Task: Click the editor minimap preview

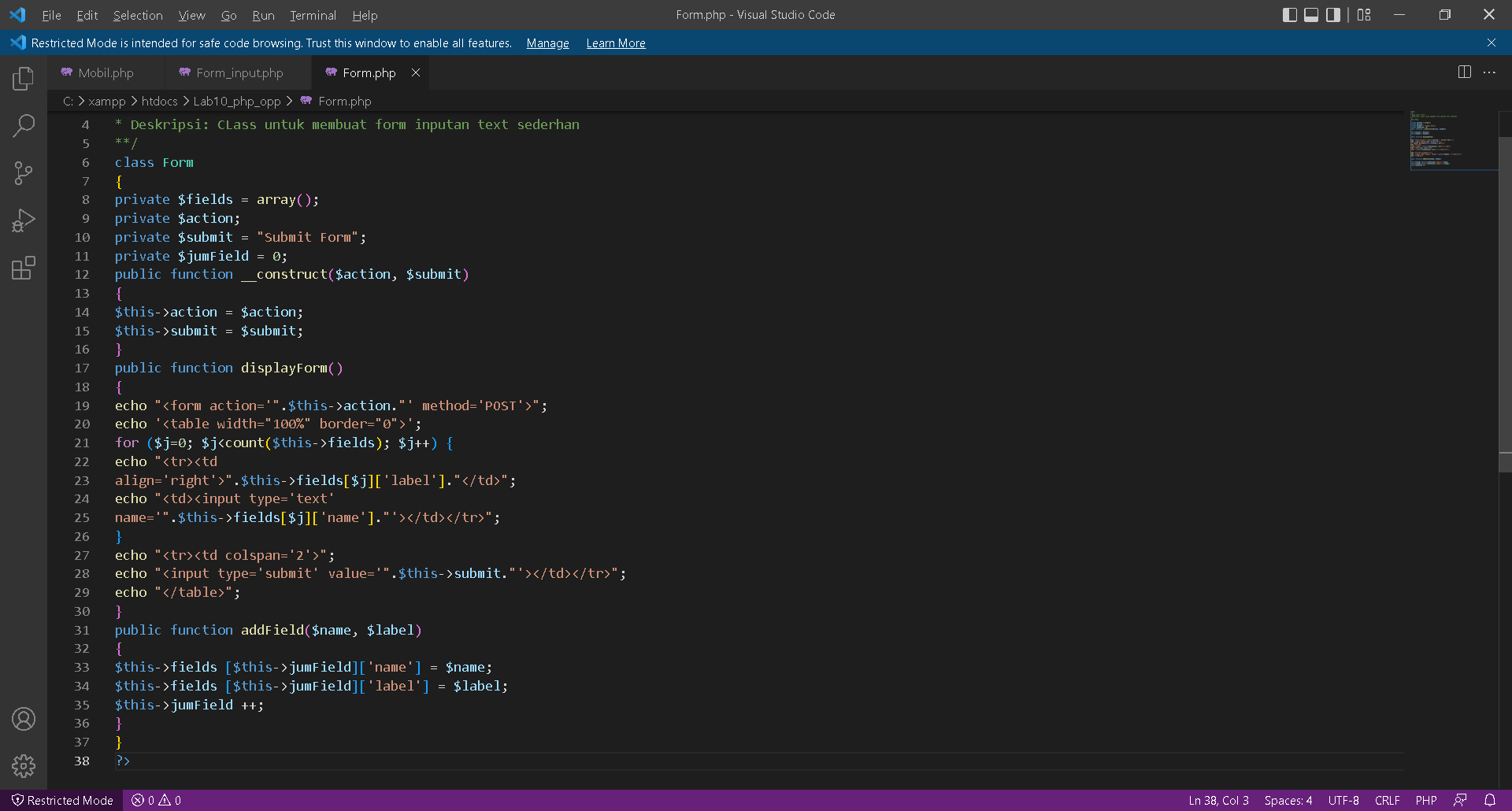Action: tap(1451, 140)
